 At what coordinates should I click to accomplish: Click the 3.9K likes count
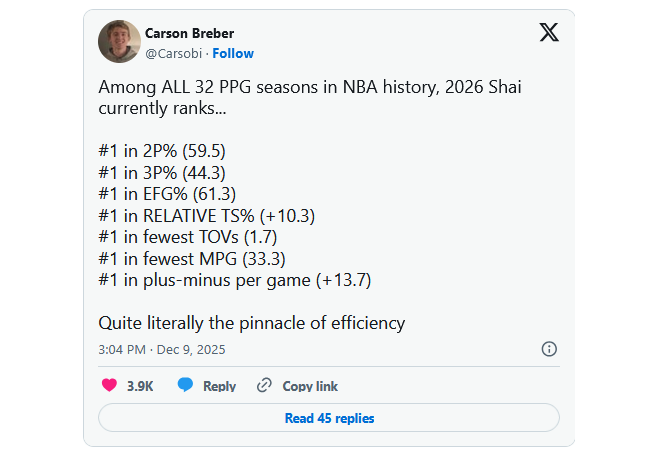pyautogui.click(x=140, y=386)
